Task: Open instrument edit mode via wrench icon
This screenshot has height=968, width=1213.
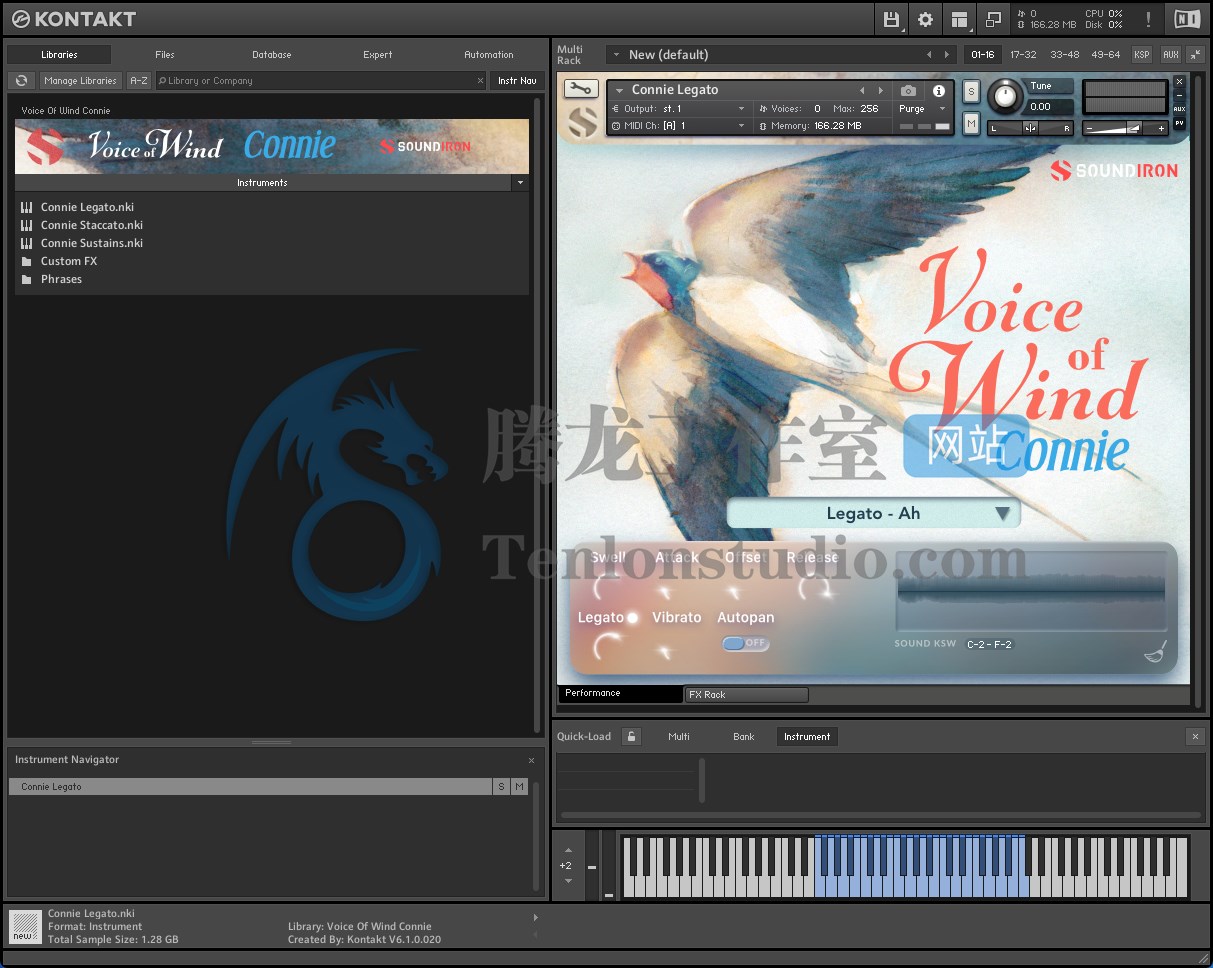Action: tap(580, 88)
